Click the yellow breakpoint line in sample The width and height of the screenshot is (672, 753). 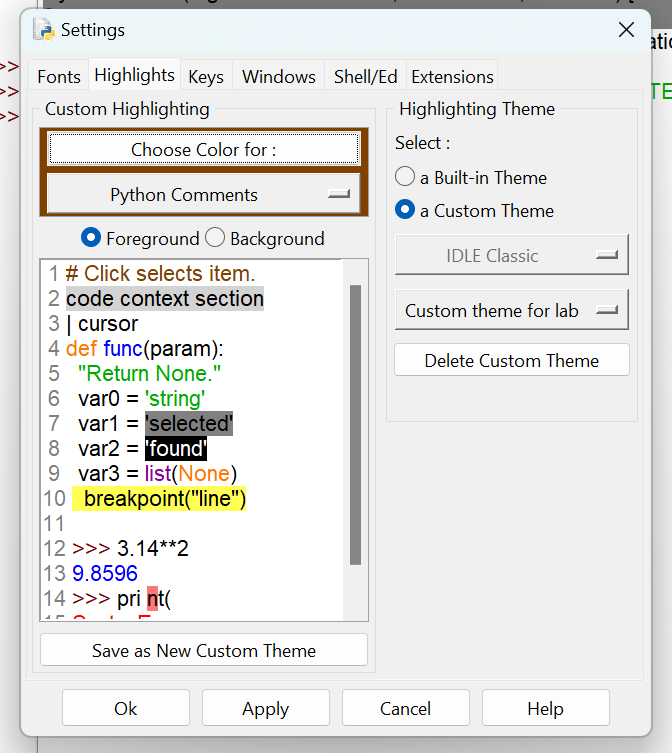click(x=160, y=499)
